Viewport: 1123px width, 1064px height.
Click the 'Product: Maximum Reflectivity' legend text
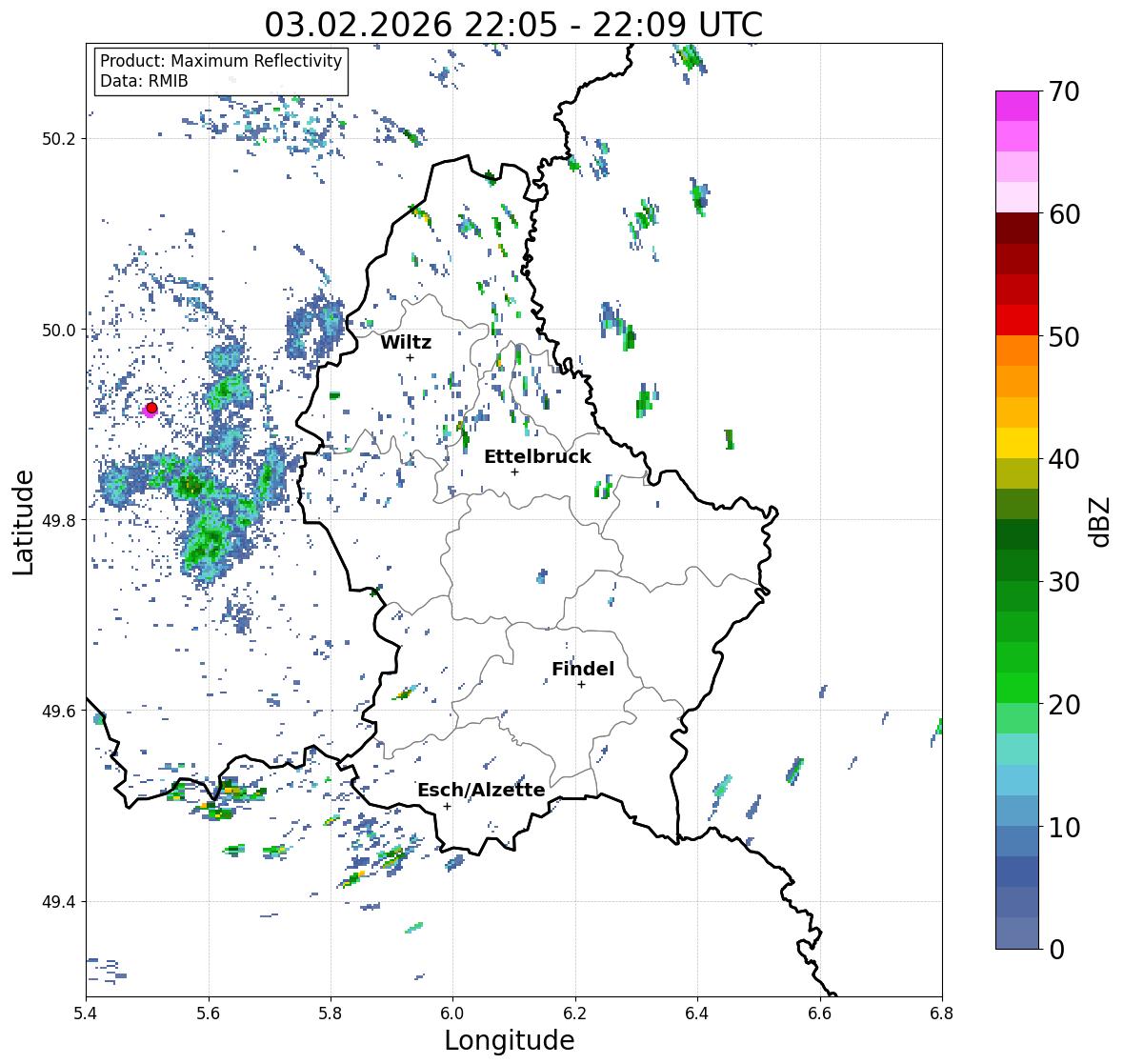[221, 61]
